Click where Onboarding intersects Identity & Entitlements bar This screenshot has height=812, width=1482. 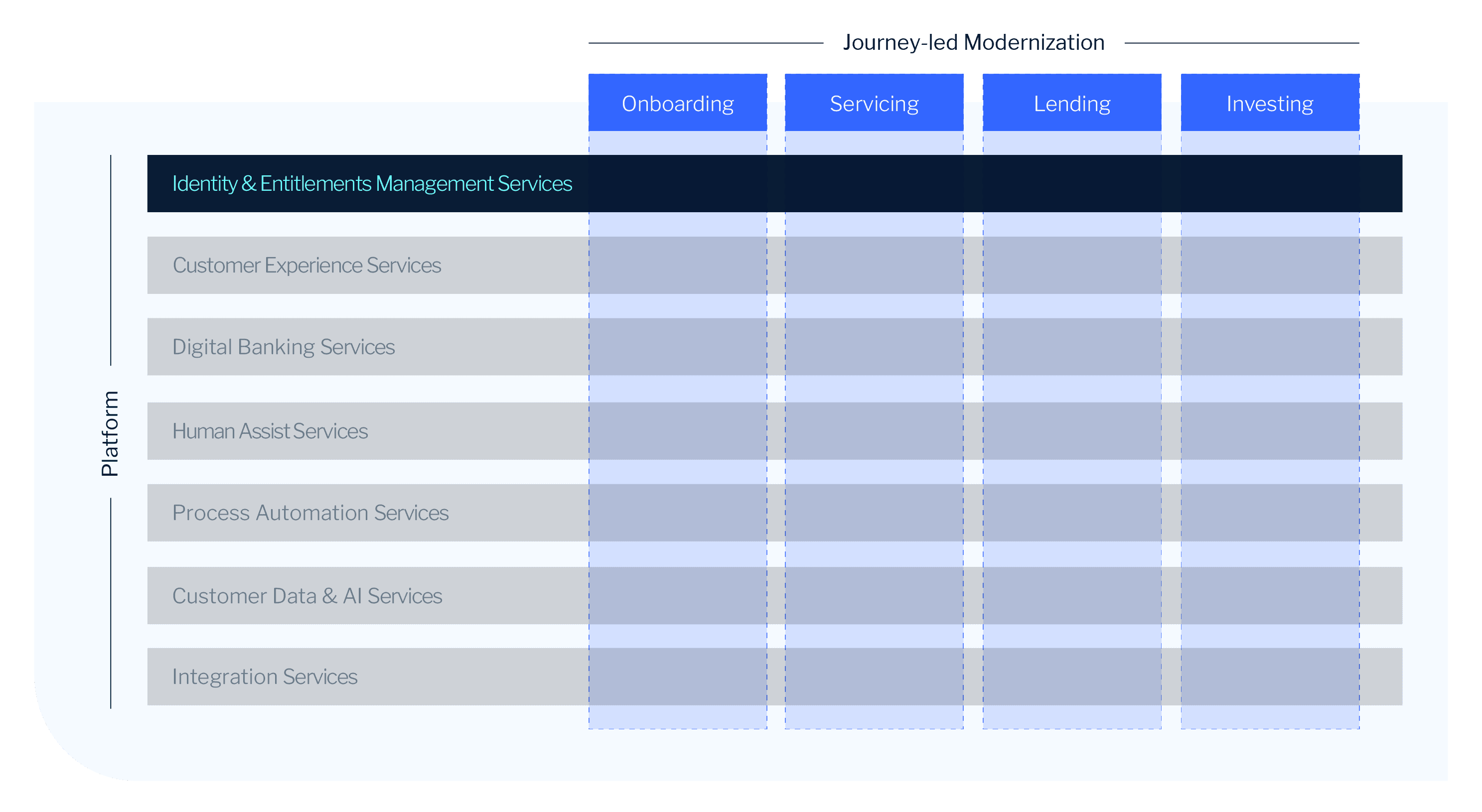678,183
